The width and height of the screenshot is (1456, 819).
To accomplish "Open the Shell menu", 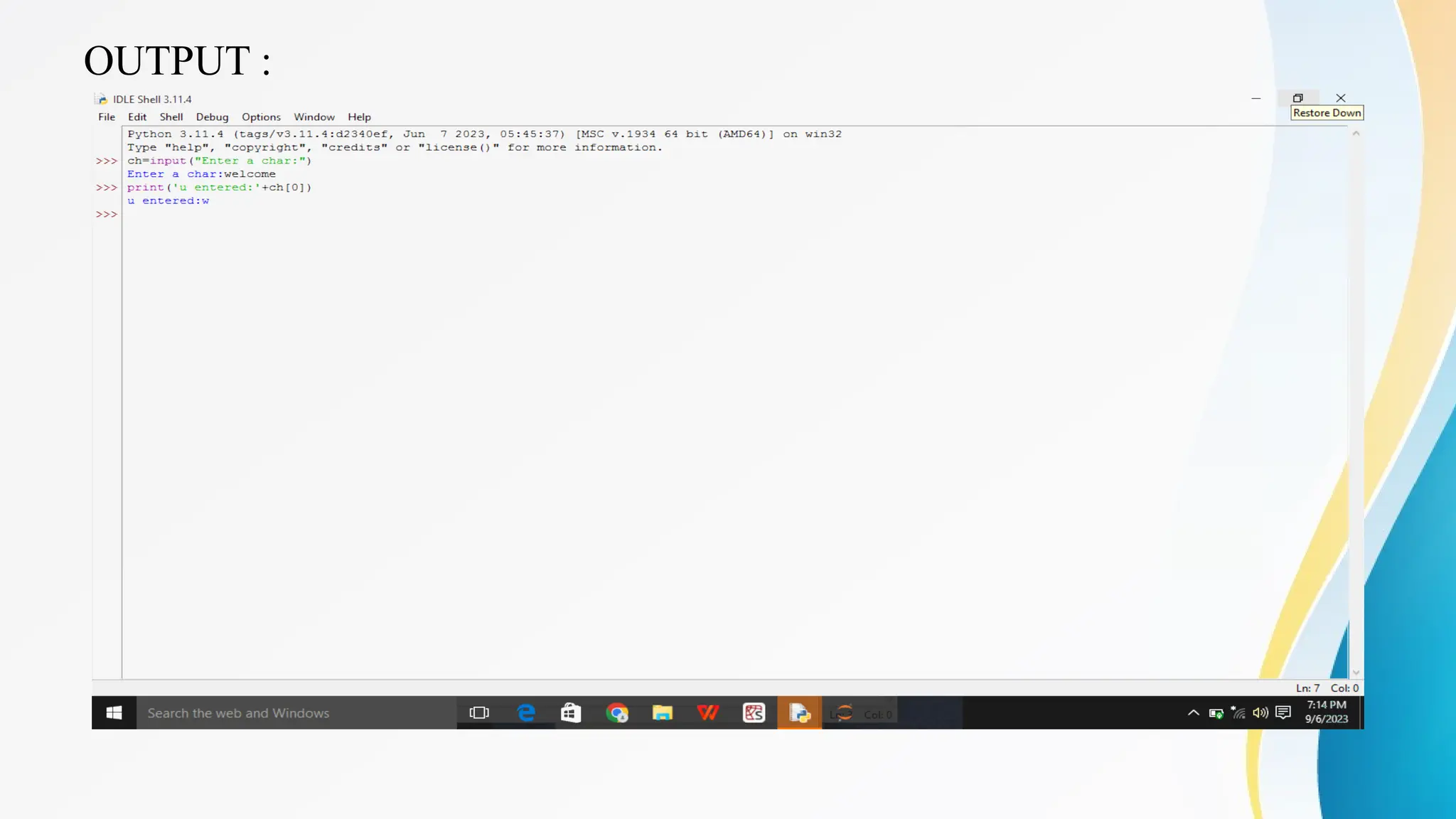I will coord(171,117).
